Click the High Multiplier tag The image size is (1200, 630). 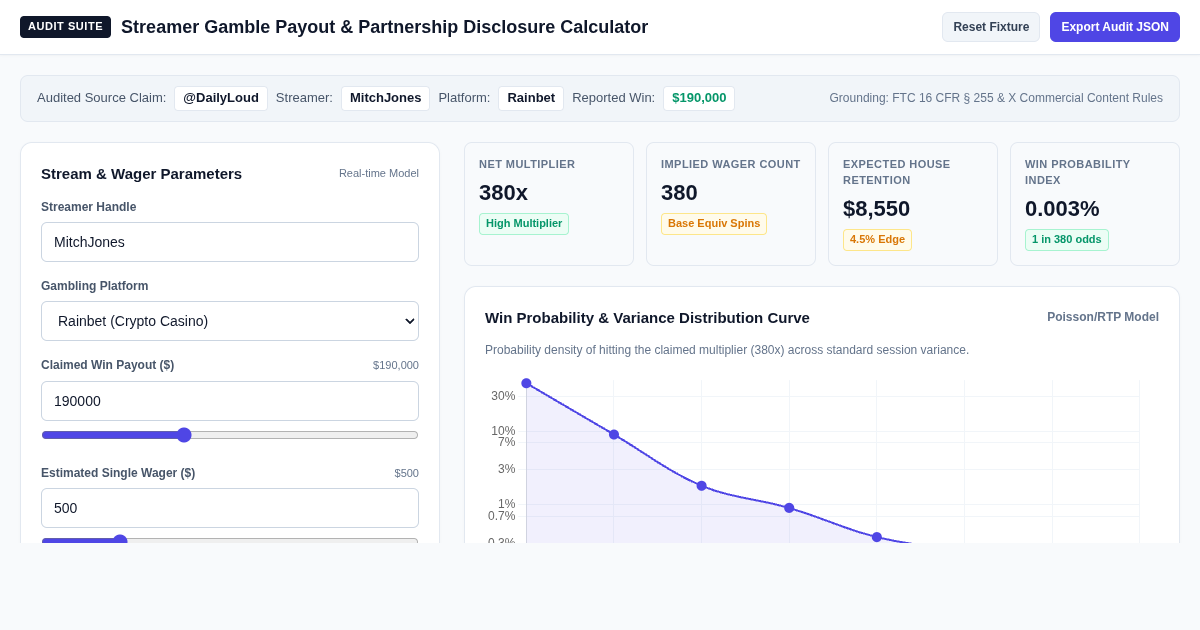click(x=524, y=224)
